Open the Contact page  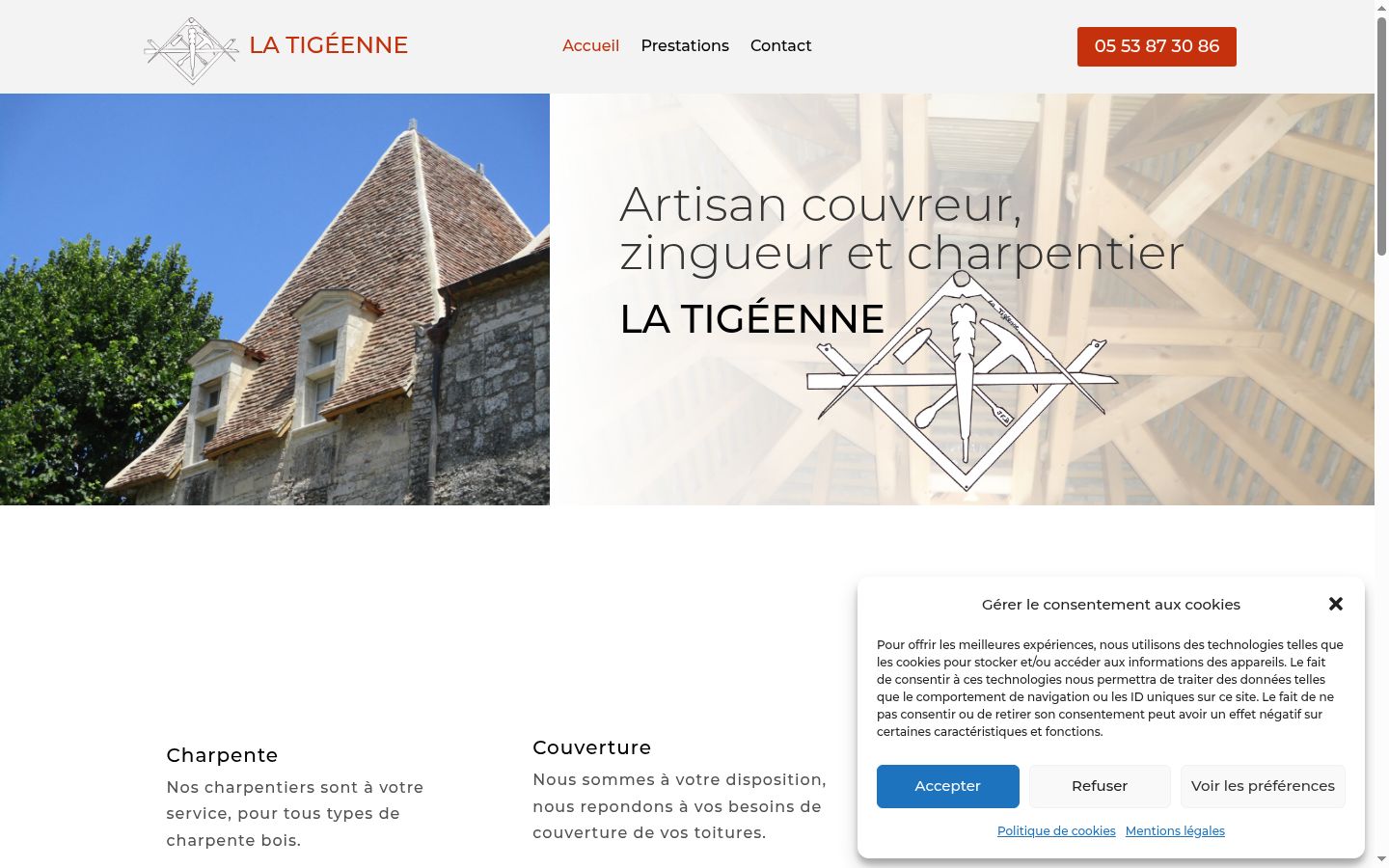tap(780, 45)
